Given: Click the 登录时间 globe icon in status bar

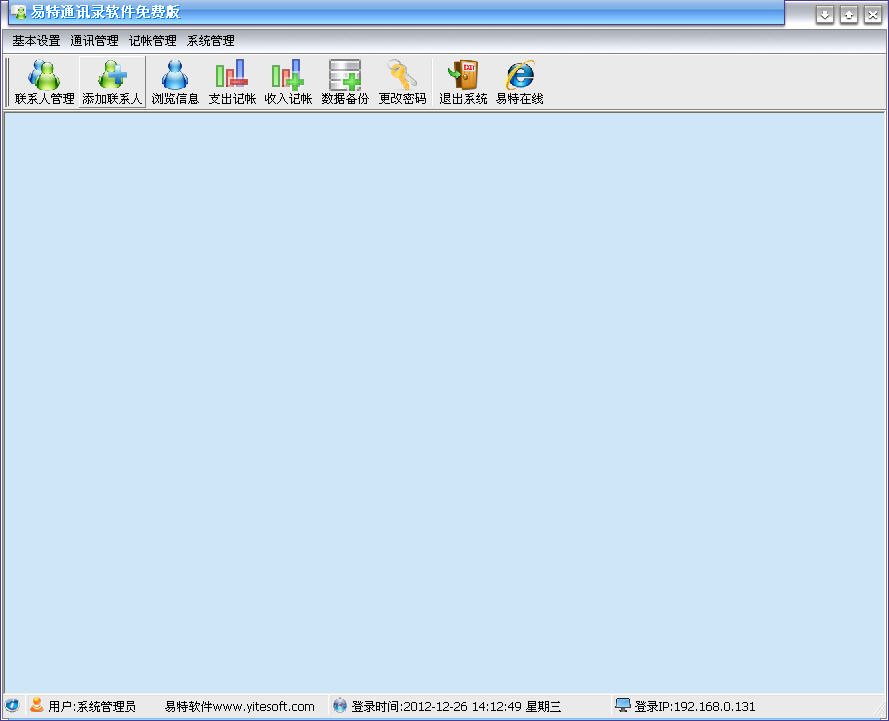Looking at the screenshot, I should tap(340, 706).
